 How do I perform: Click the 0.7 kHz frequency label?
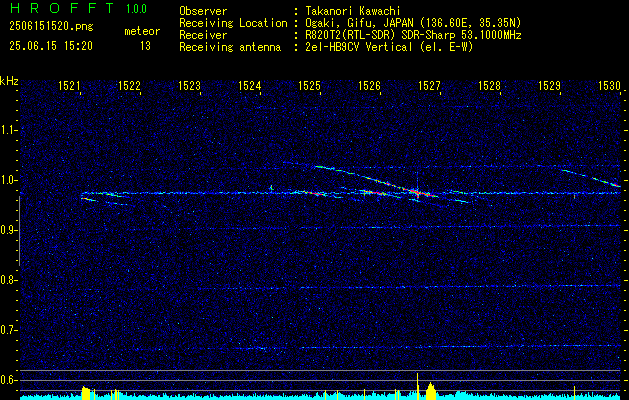coord(8,330)
